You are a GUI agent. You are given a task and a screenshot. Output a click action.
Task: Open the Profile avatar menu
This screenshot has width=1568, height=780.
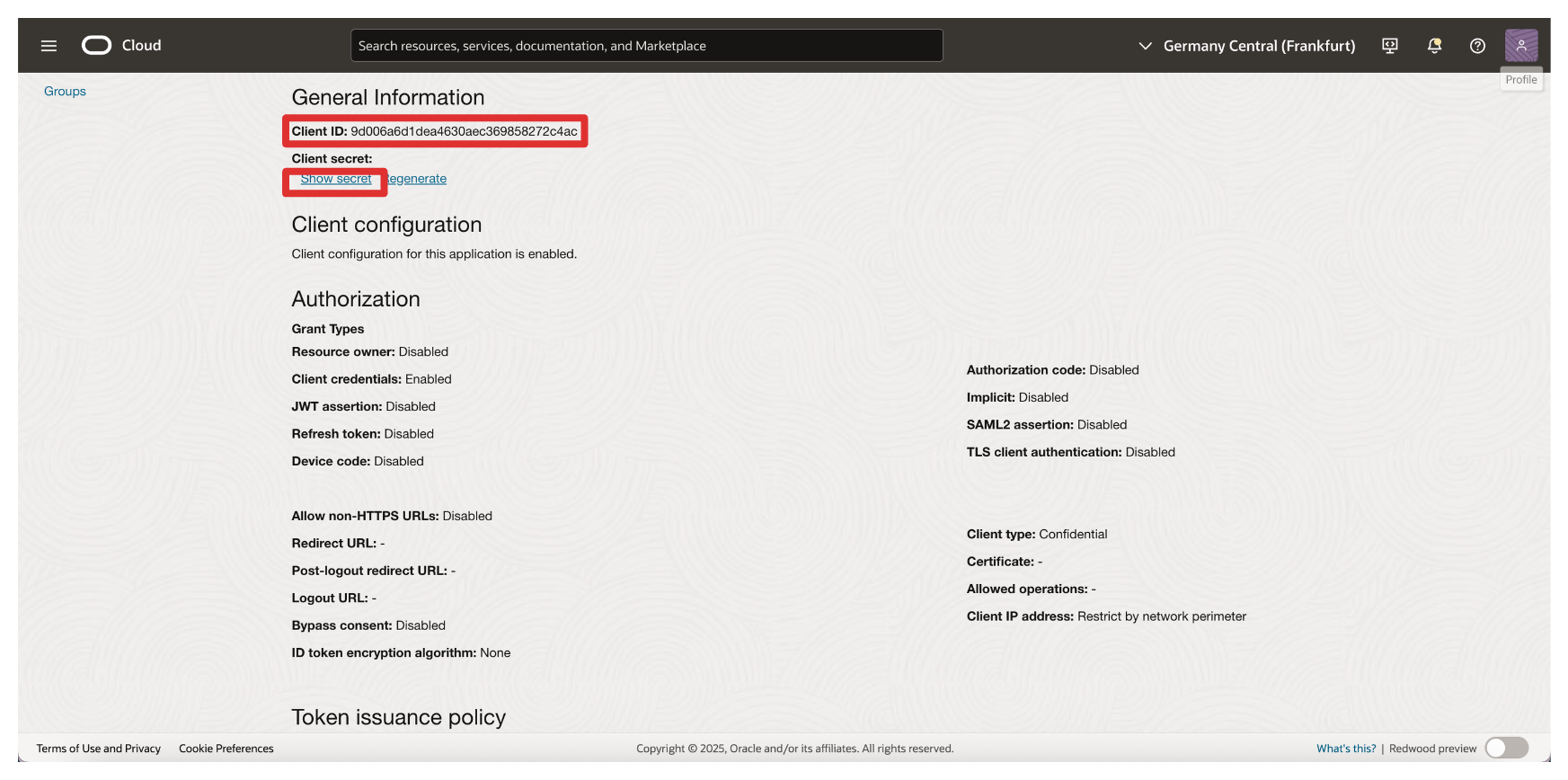click(1520, 45)
